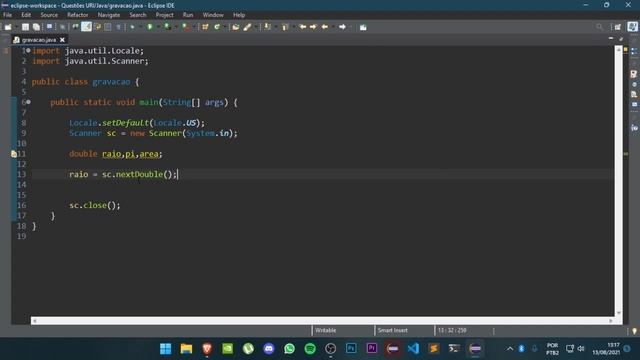Click the Save All toolbar icon
Screen dimensions: 640x360
(x=36, y=27)
